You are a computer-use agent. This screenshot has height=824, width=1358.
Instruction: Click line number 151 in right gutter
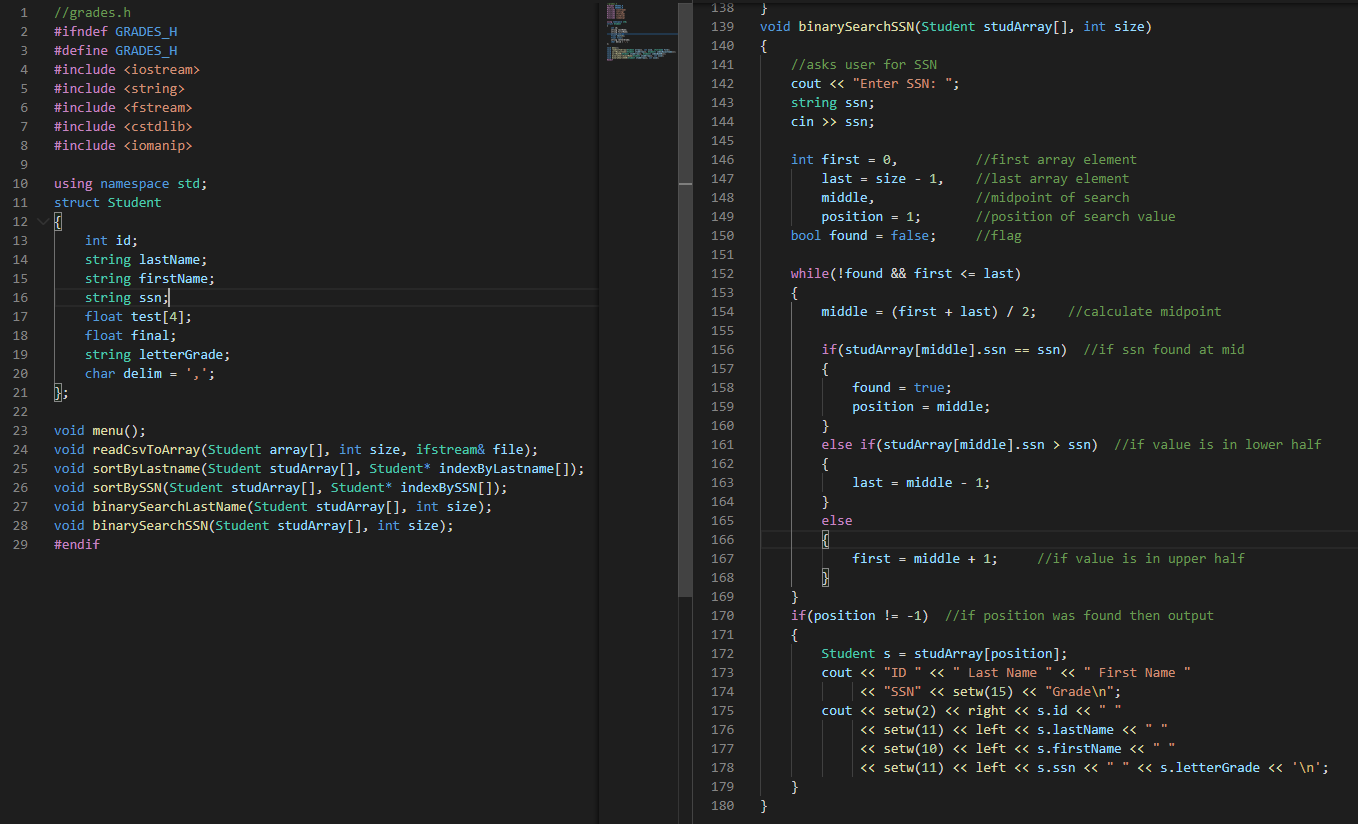coord(722,254)
